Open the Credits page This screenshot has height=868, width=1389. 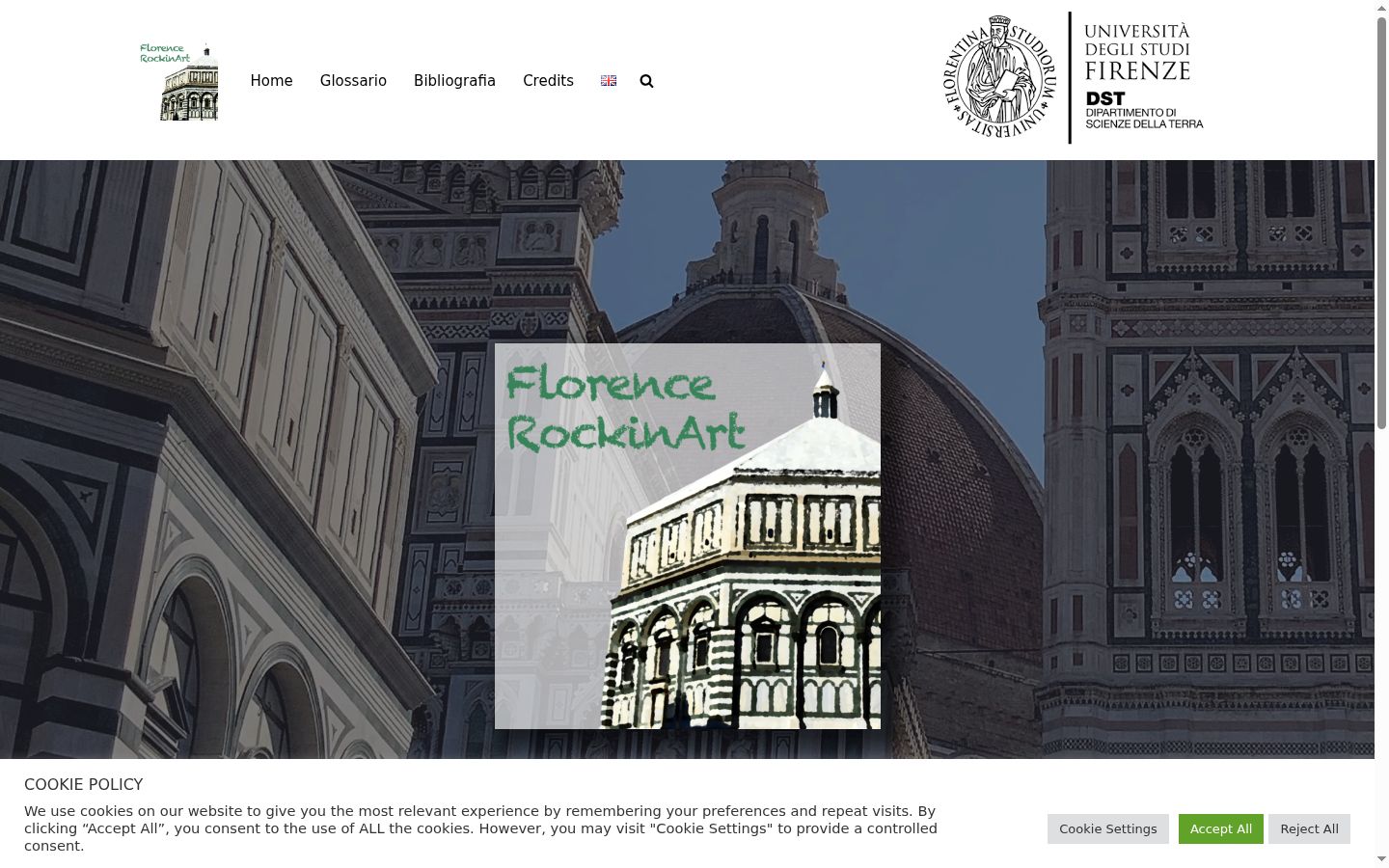click(548, 81)
